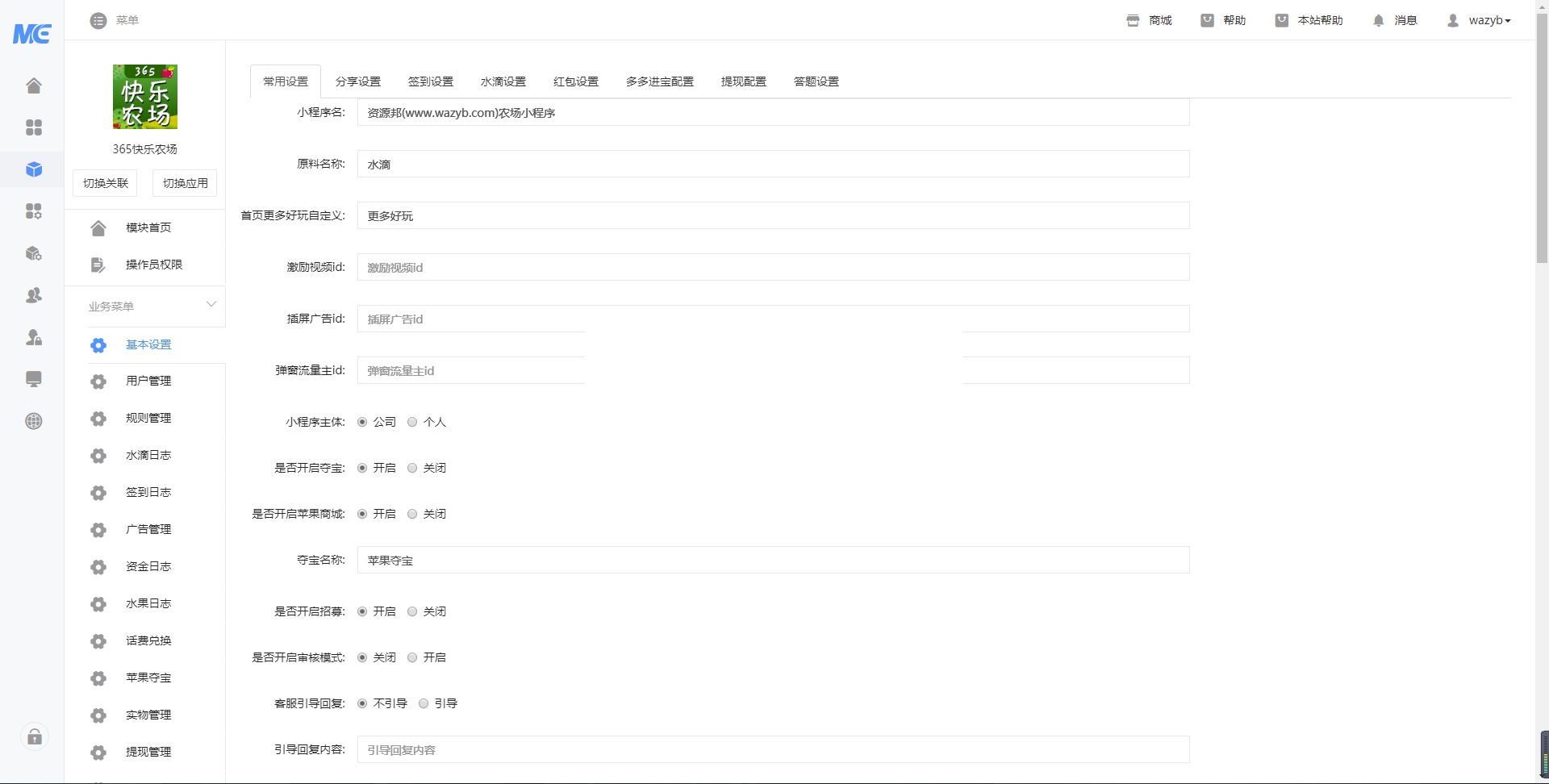Click the 夺宝名称 input field
Screen dimensions: 1549x784
coord(773,560)
